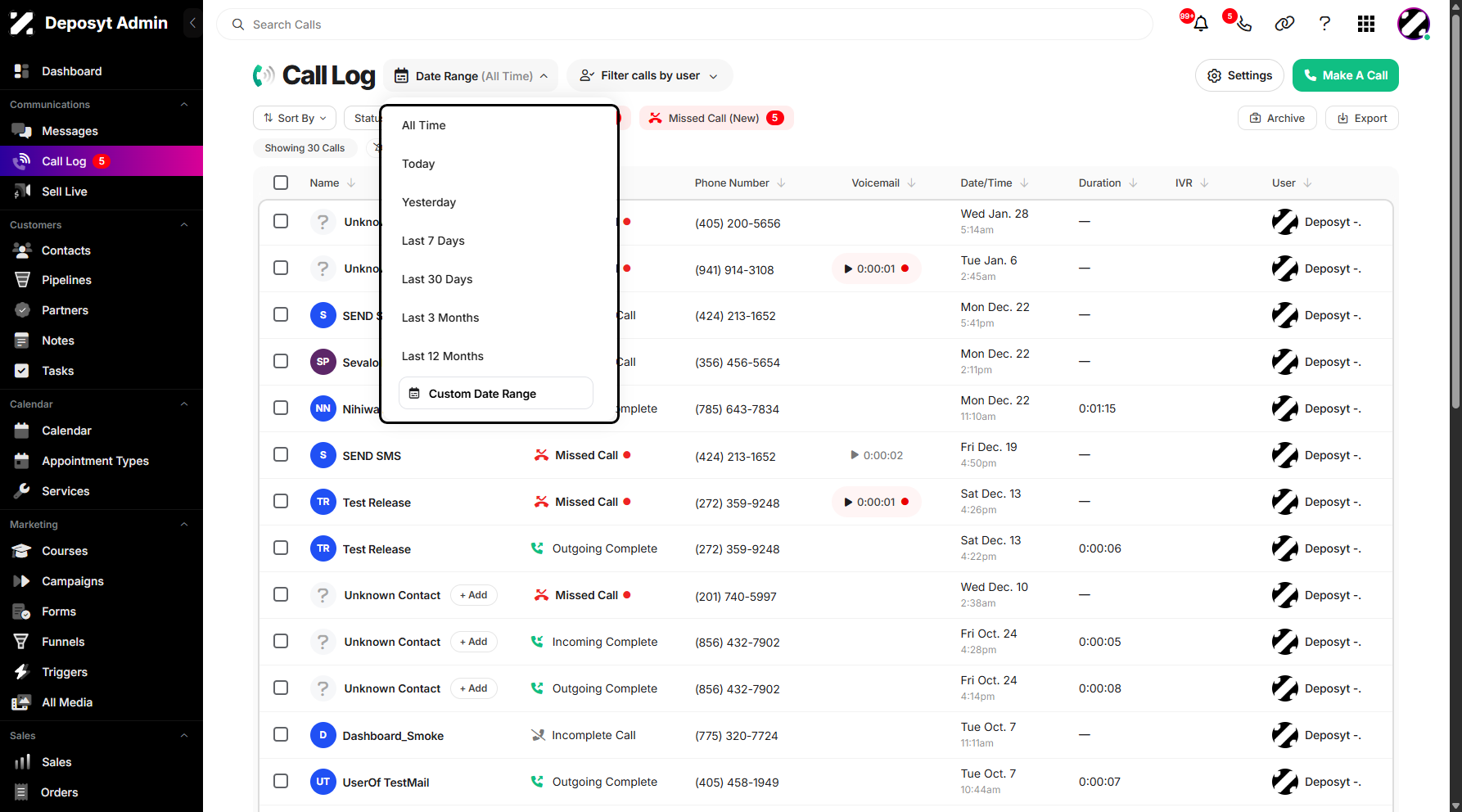Screen dimensions: 1462x812
Task: Click the Make A Call button
Action: tap(1345, 75)
